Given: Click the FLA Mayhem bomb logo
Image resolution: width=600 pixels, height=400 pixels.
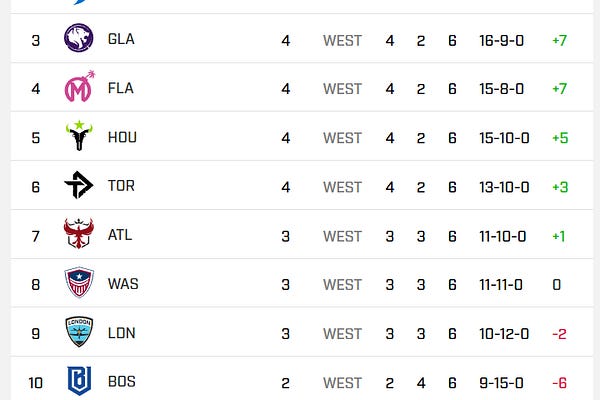Looking at the screenshot, I should point(79,87).
